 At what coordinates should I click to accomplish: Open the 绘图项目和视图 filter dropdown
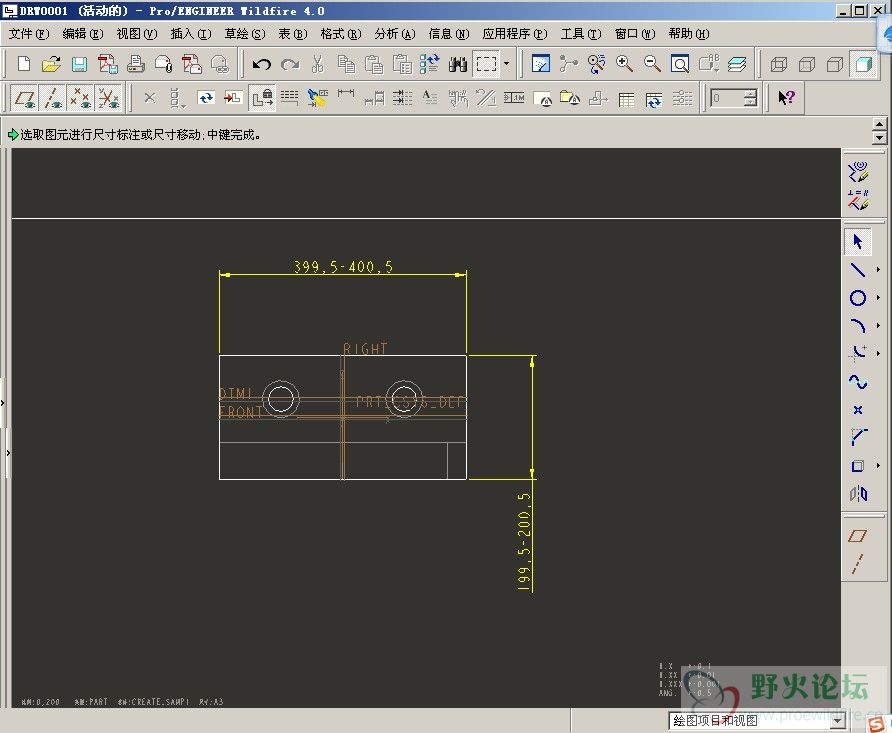click(x=837, y=721)
